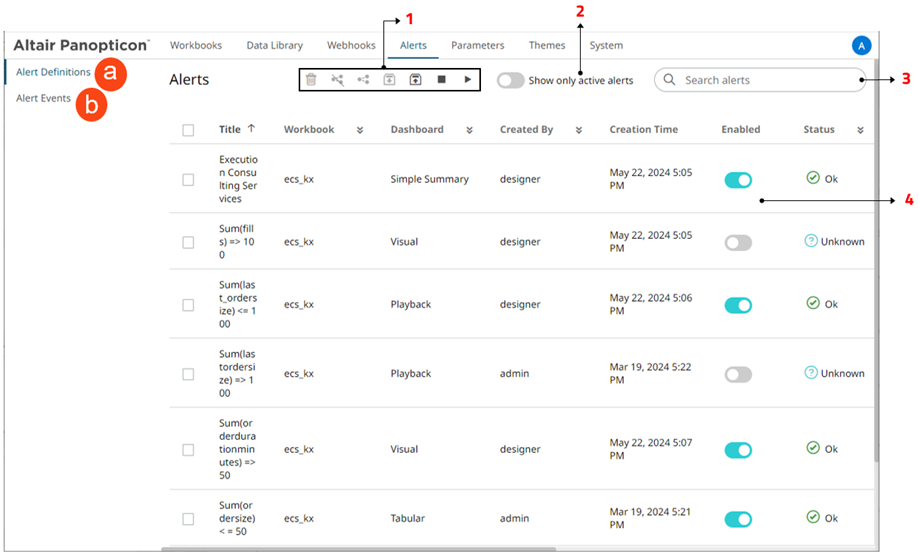The width and height of the screenshot is (918, 554).
Task: Disable the Sum(orderdurationminutes) alert toggle
Action: coord(738,450)
